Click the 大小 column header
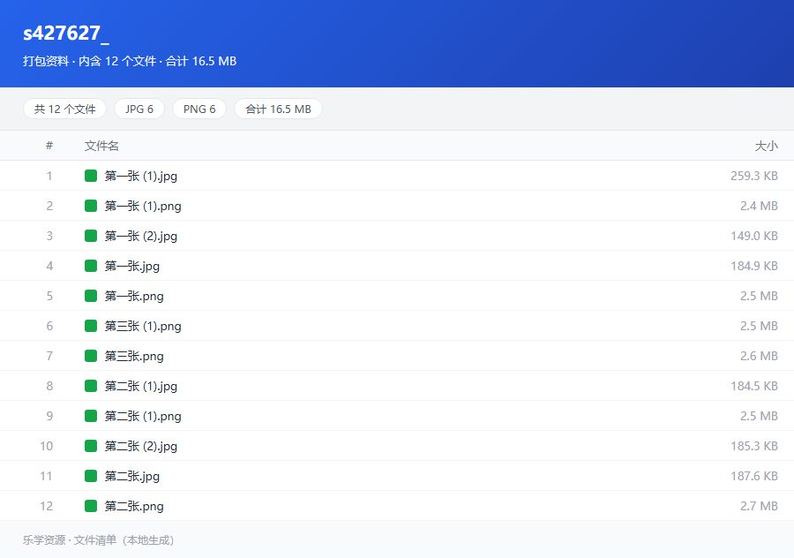 click(766, 146)
